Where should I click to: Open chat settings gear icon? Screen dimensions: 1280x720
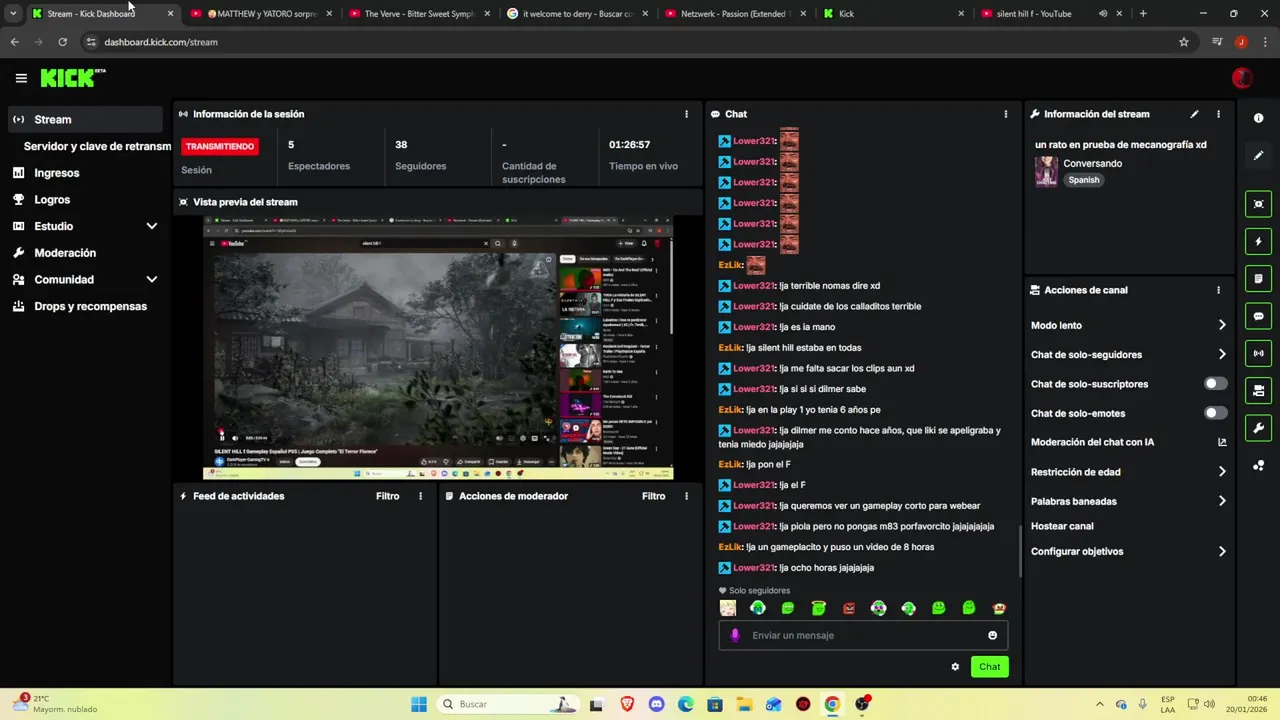point(955,667)
